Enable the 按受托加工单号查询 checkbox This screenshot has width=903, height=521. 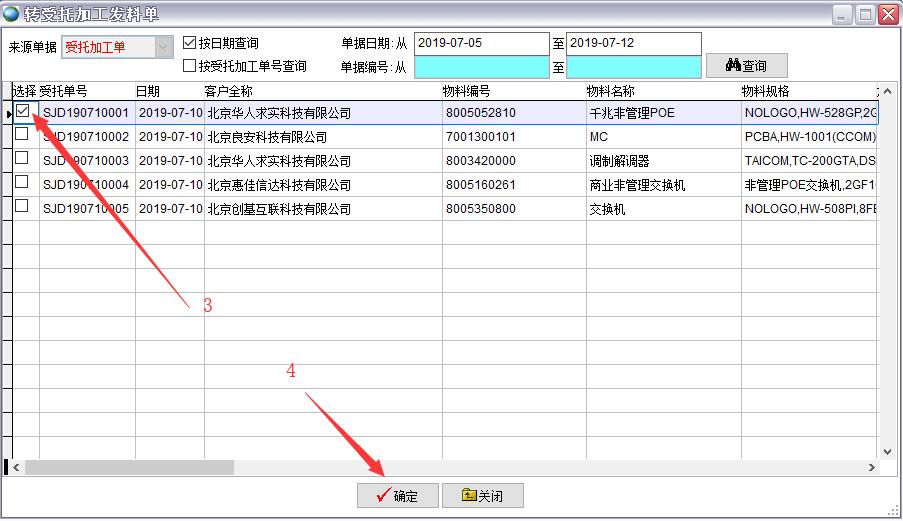190,66
